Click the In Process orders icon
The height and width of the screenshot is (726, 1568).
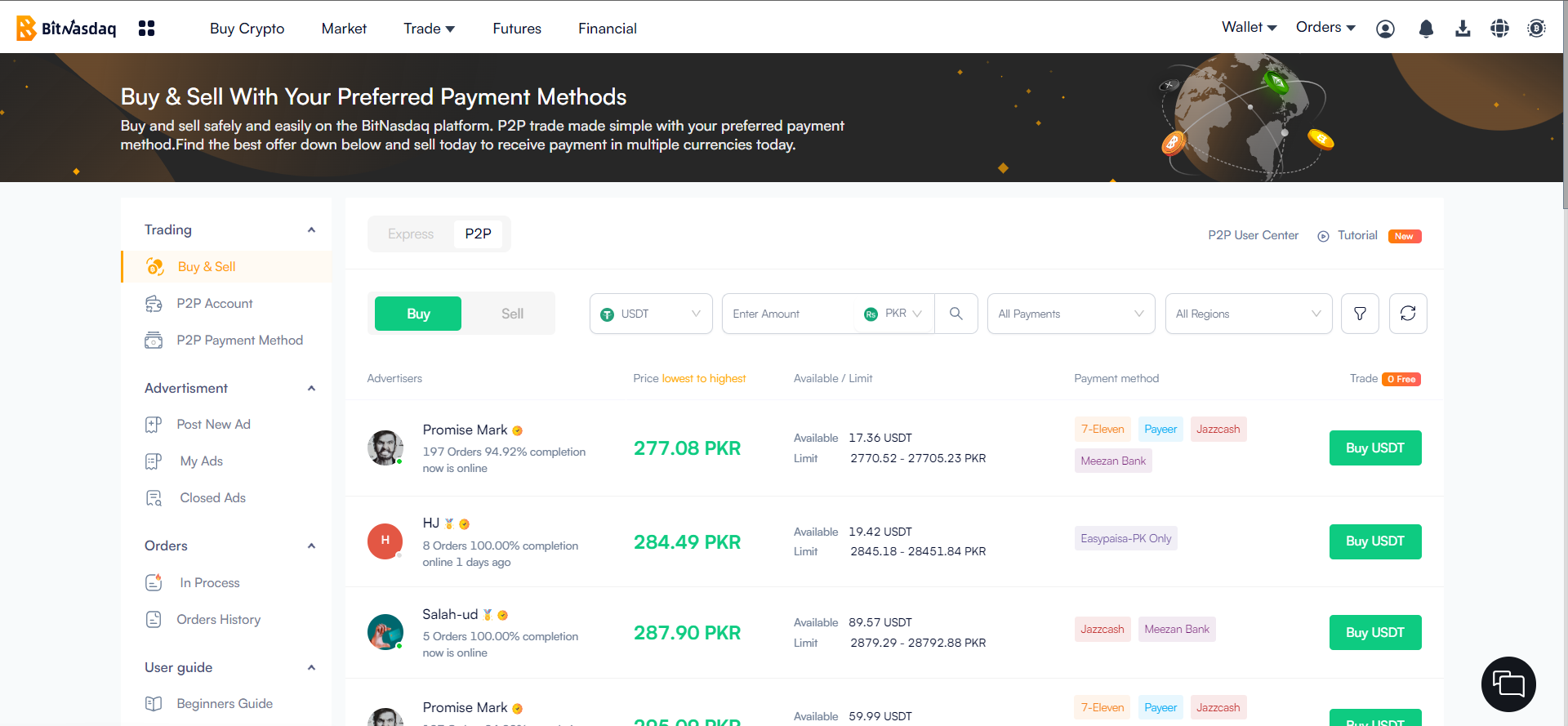point(154,582)
